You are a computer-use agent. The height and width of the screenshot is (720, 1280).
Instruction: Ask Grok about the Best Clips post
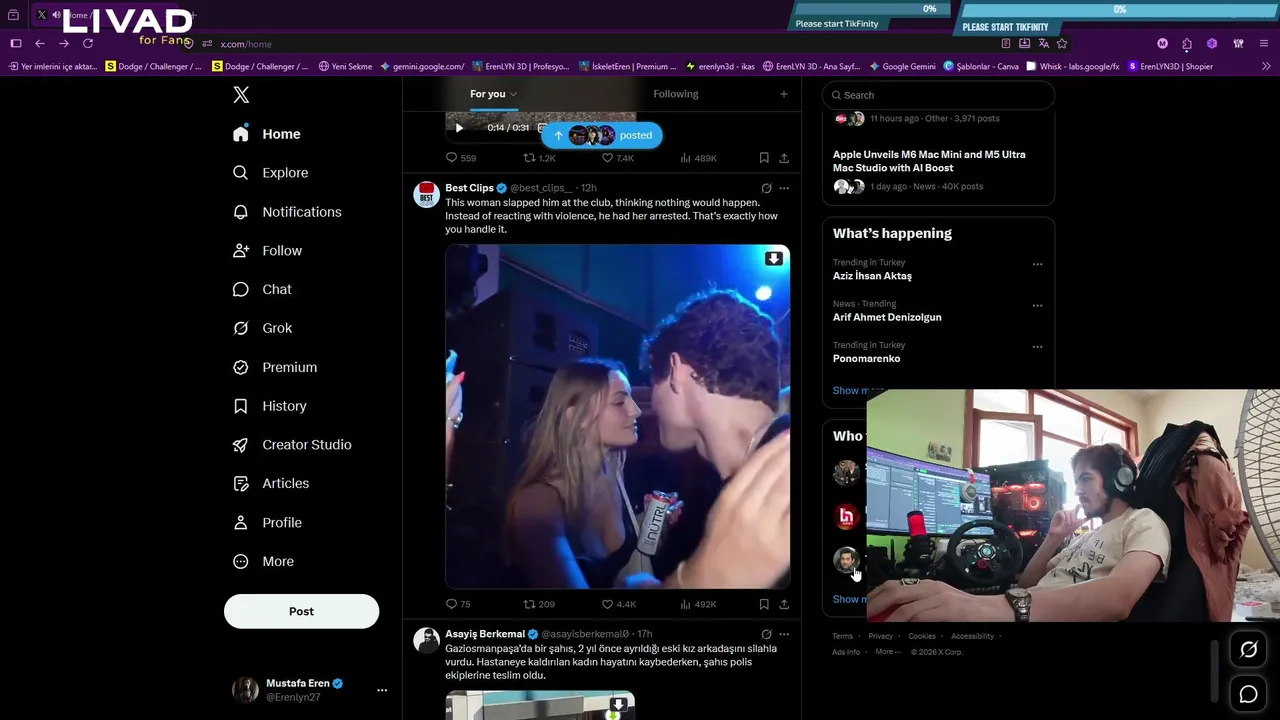(x=766, y=188)
